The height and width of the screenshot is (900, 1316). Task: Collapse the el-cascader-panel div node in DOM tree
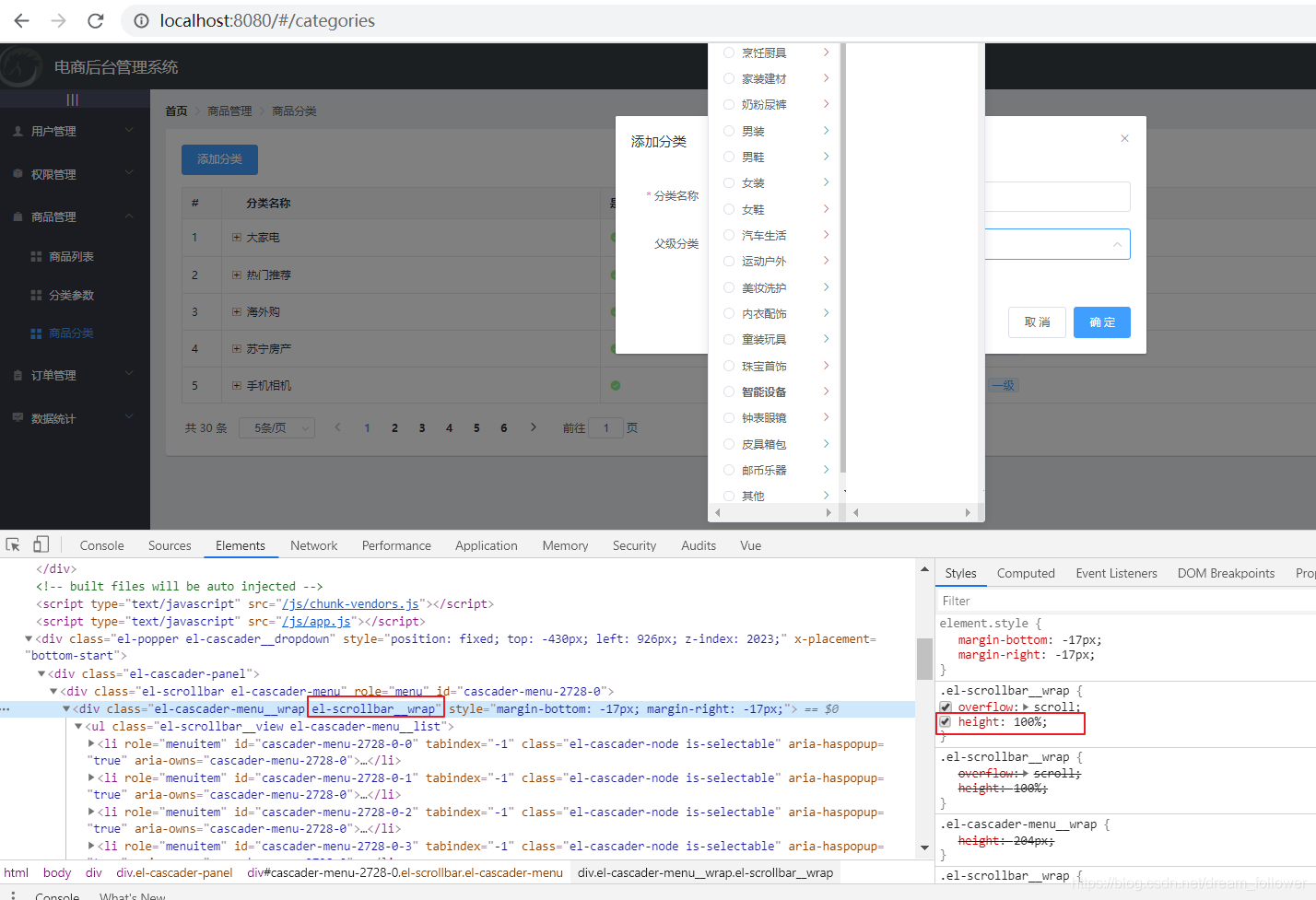coord(41,673)
